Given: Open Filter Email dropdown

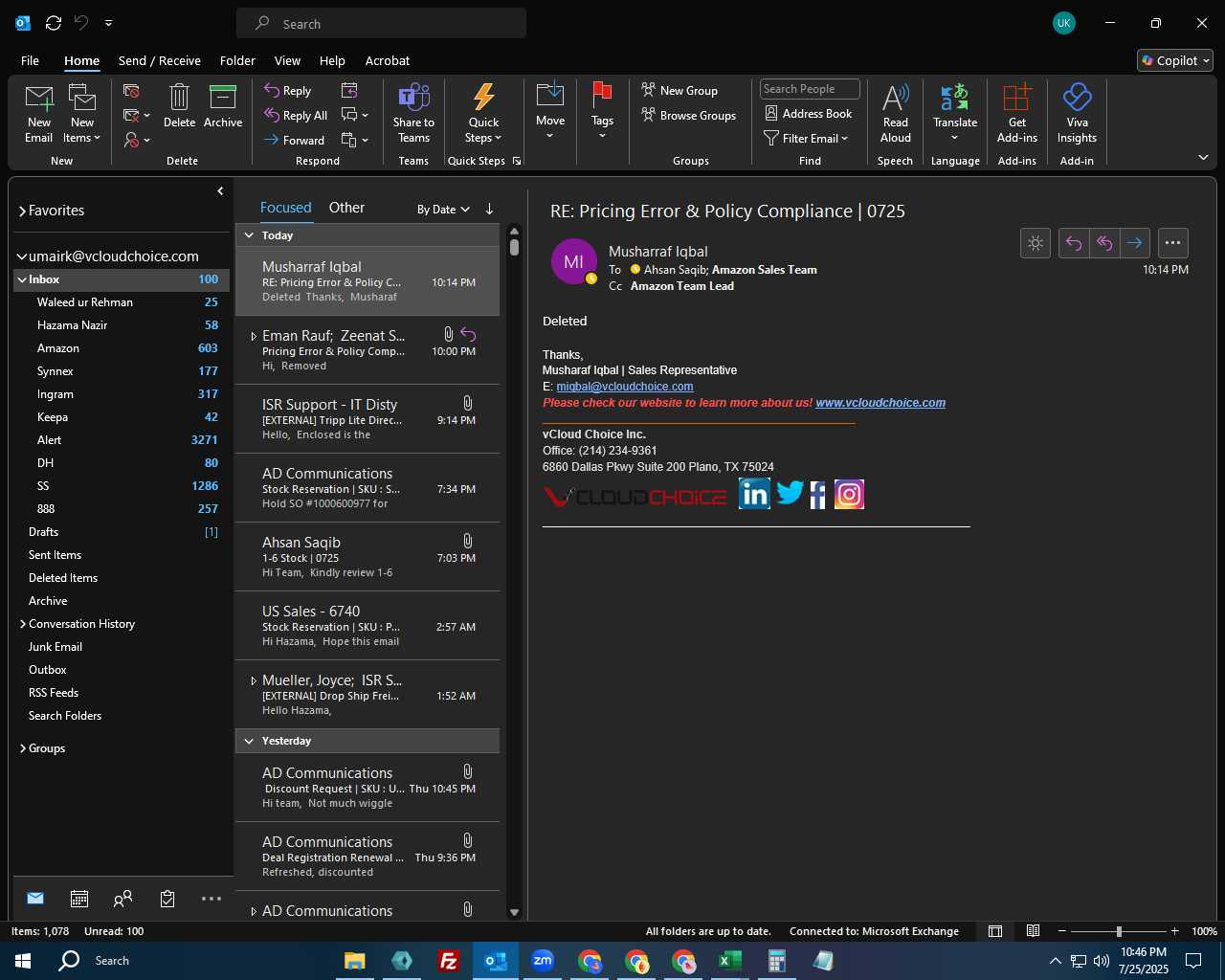Looking at the screenshot, I should pyautogui.click(x=807, y=138).
